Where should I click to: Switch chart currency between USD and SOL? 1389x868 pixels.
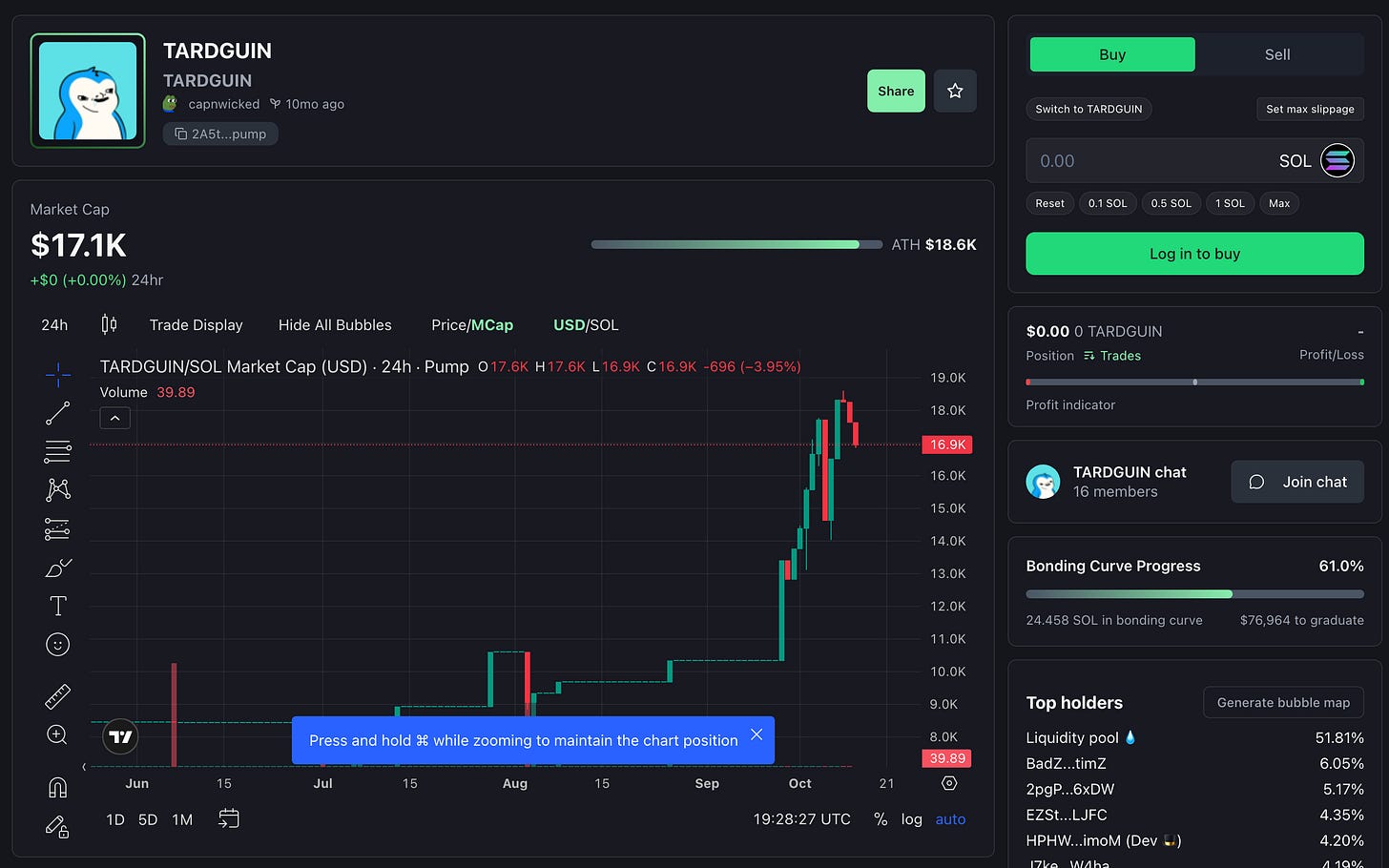click(586, 325)
